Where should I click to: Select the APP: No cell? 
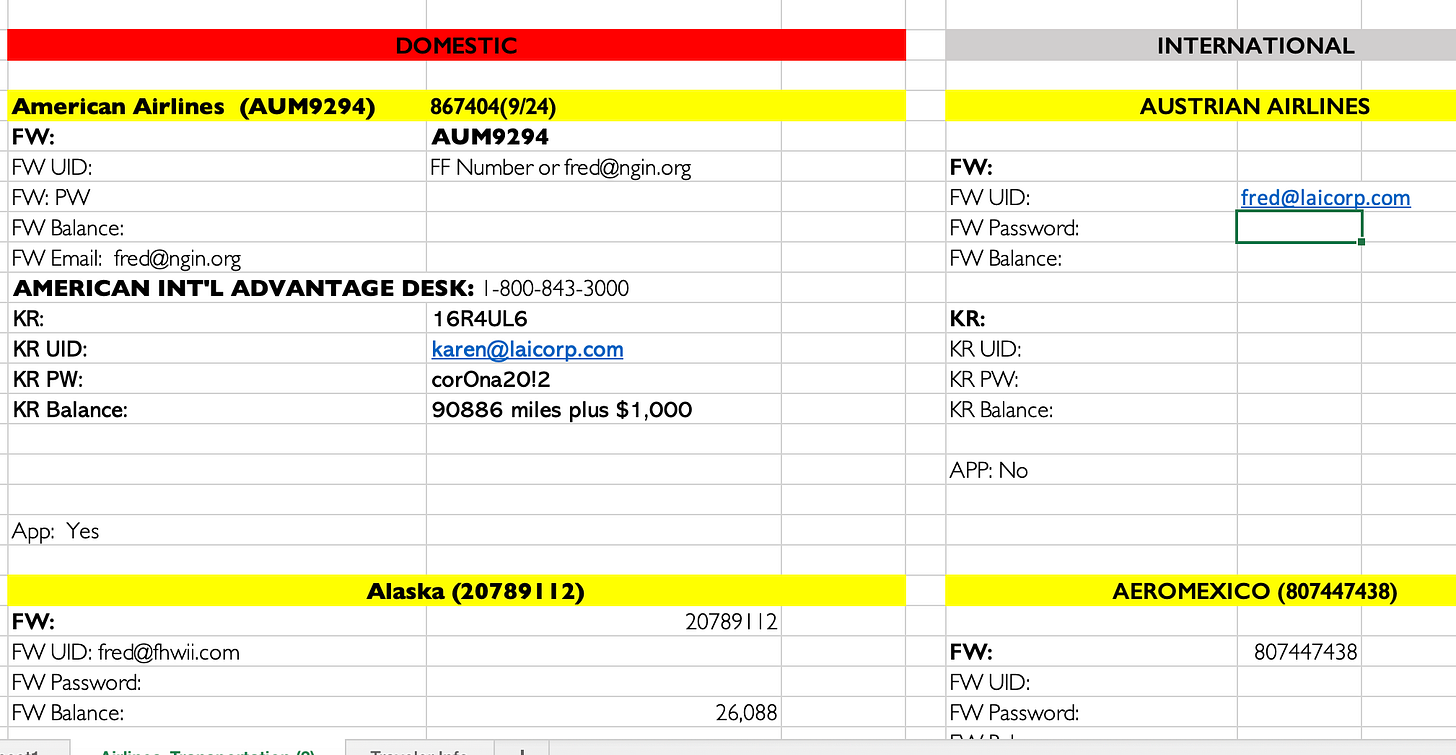pos(1091,470)
